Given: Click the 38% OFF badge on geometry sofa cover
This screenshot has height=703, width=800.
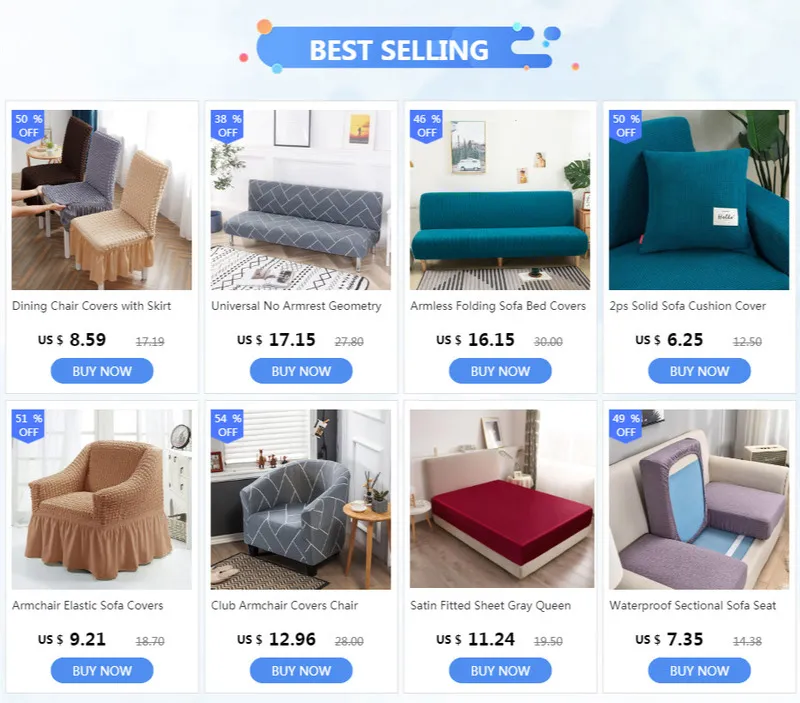Looking at the screenshot, I should tap(228, 126).
